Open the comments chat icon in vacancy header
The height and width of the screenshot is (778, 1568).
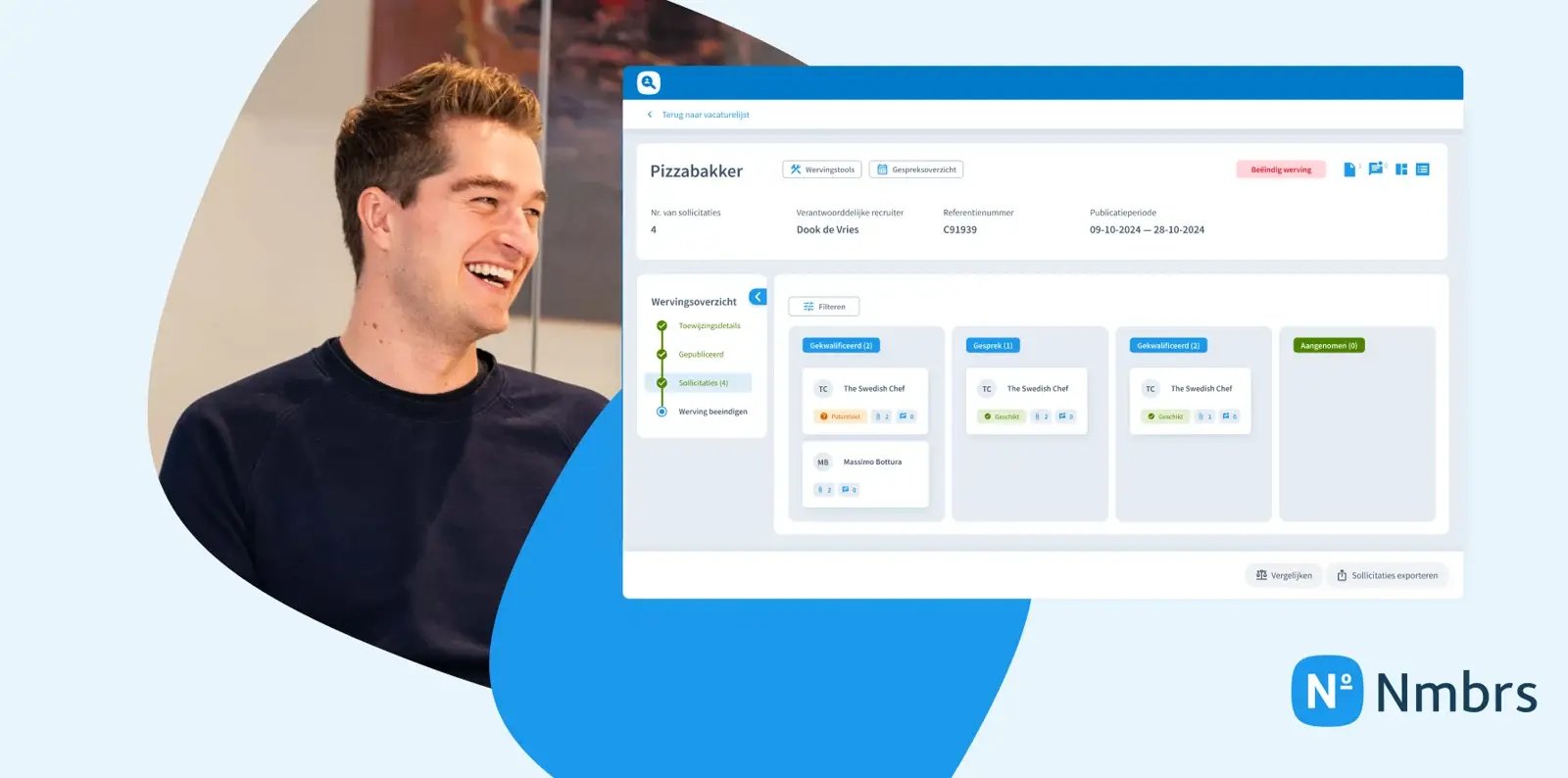[1375, 169]
